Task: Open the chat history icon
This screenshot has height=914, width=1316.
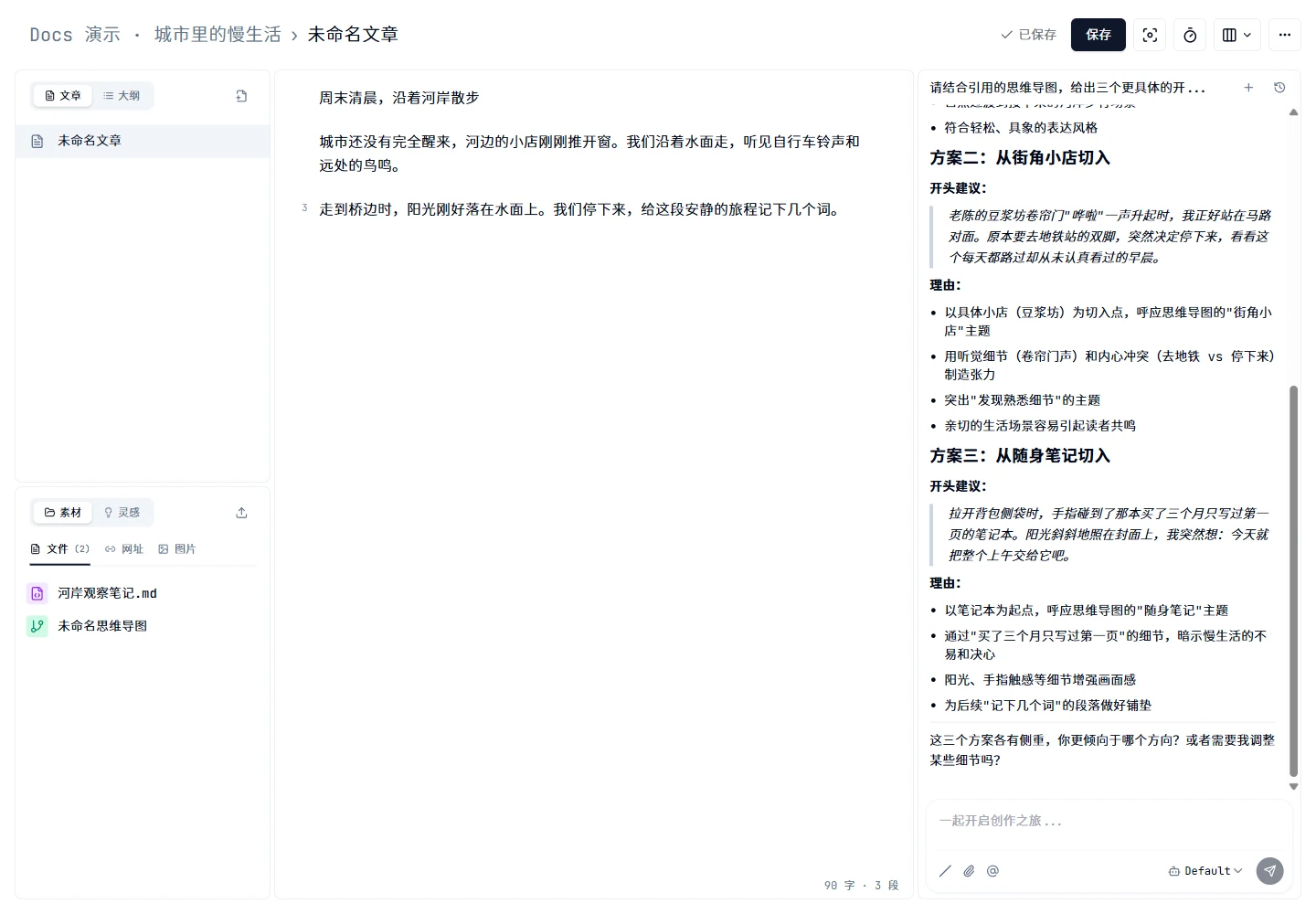Action: click(x=1279, y=88)
